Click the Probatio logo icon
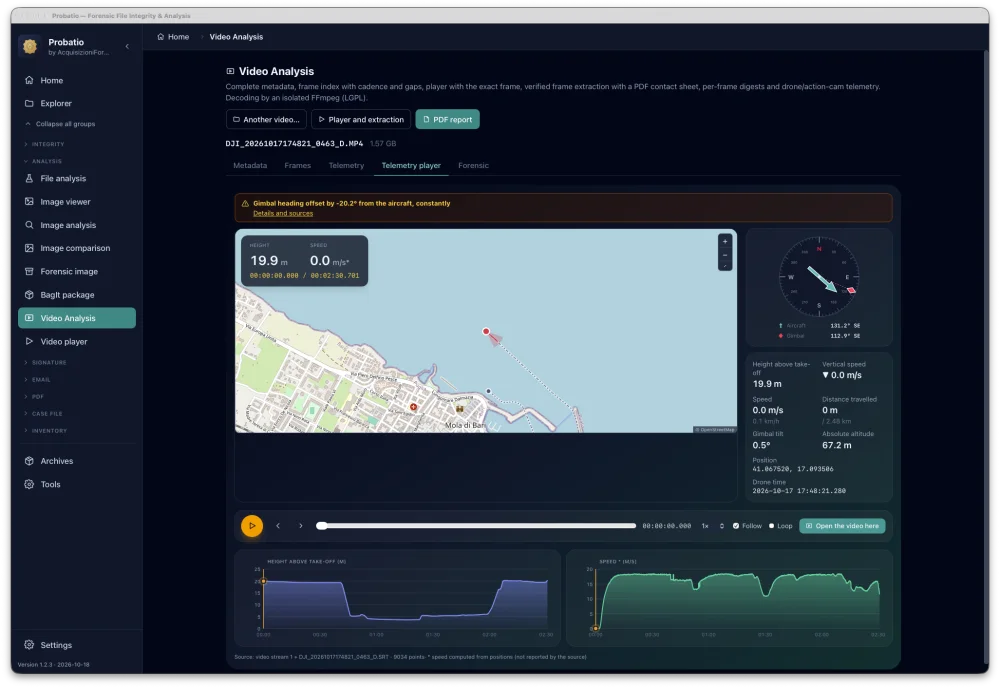 coord(29,46)
